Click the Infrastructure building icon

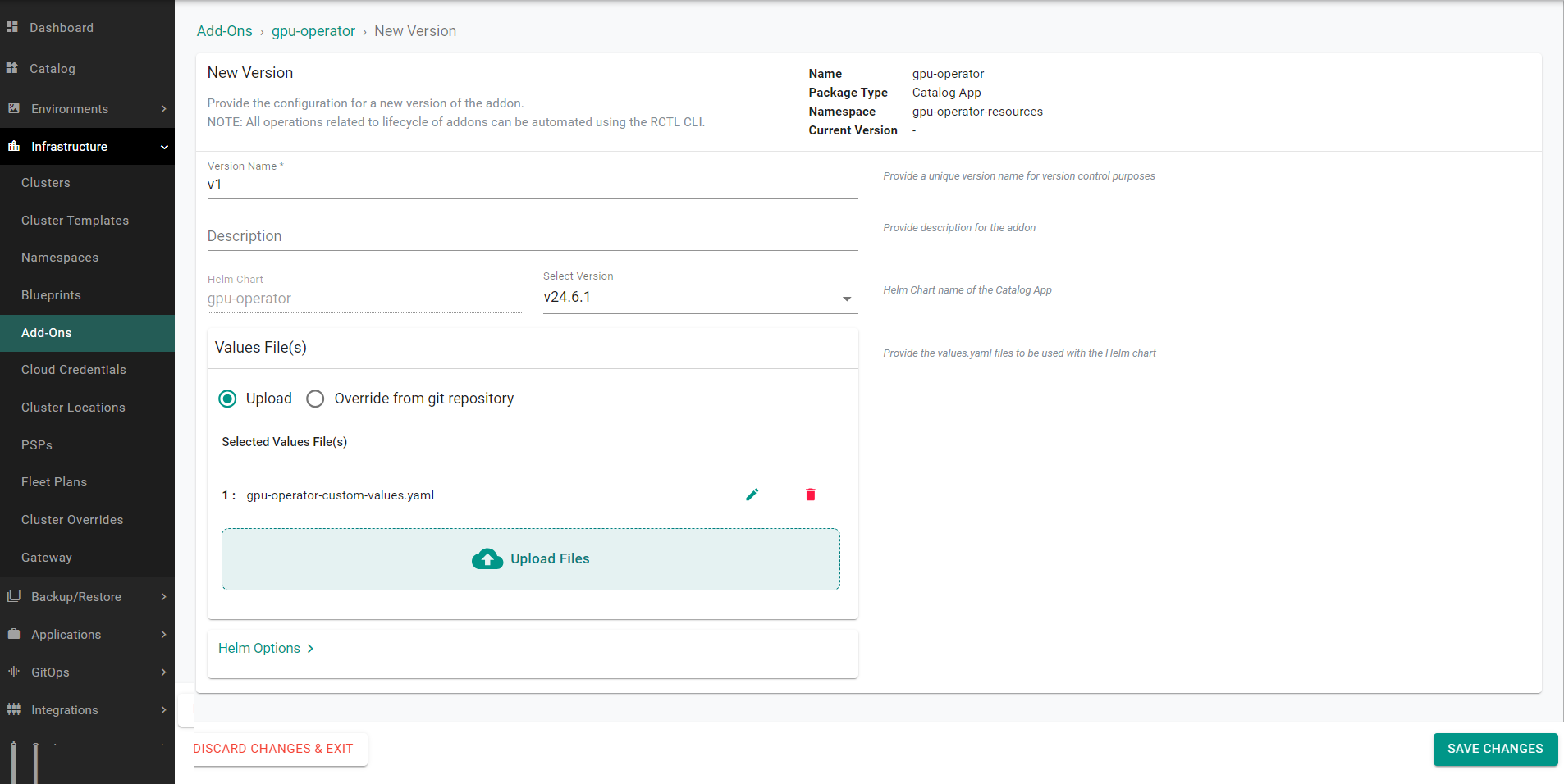(x=14, y=146)
